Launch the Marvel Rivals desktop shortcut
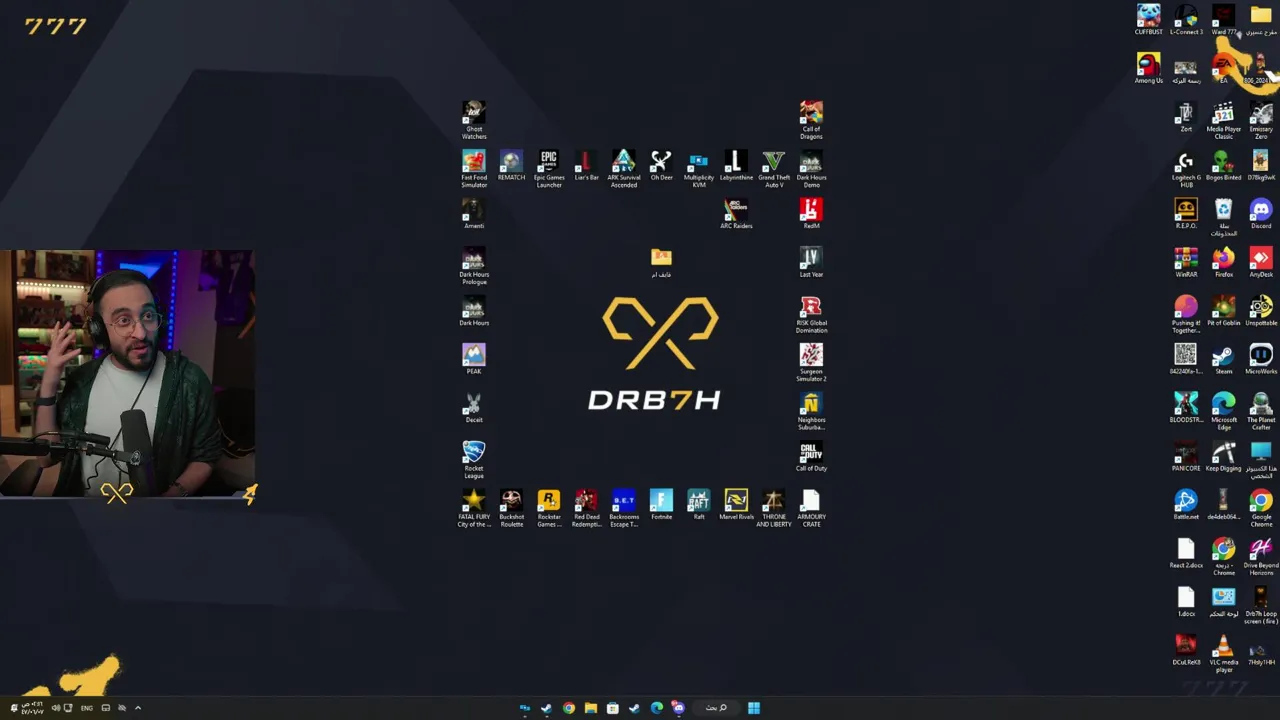Viewport: 1280px width, 720px height. pyautogui.click(x=736, y=505)
